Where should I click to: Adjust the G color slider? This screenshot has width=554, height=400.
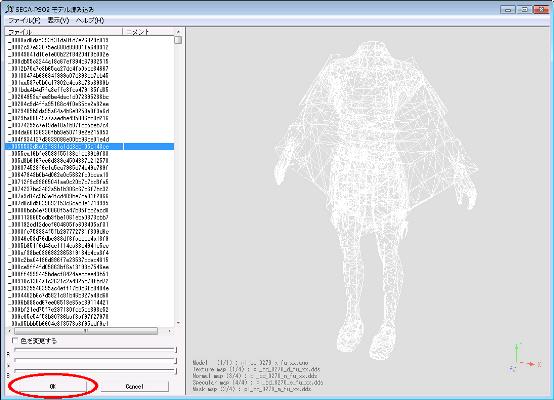tap(95, 361)
